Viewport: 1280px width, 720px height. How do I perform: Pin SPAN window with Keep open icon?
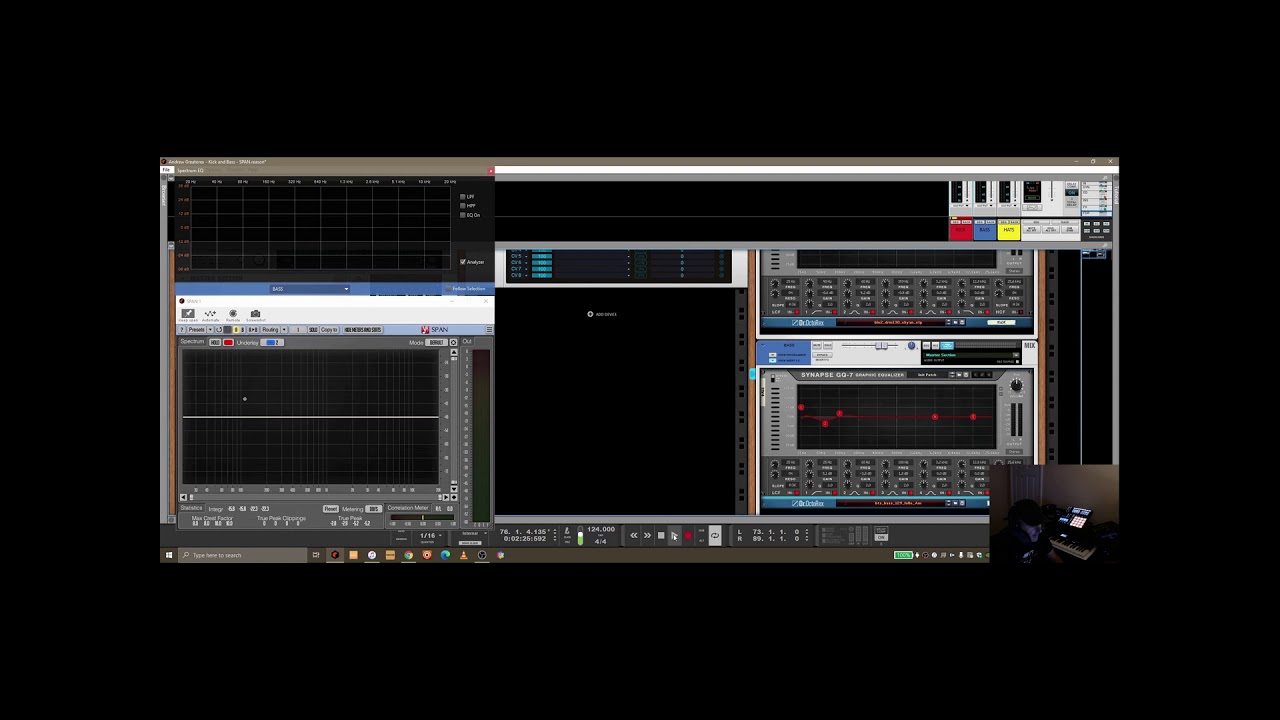pyautogui.click(x=188, y=314)
